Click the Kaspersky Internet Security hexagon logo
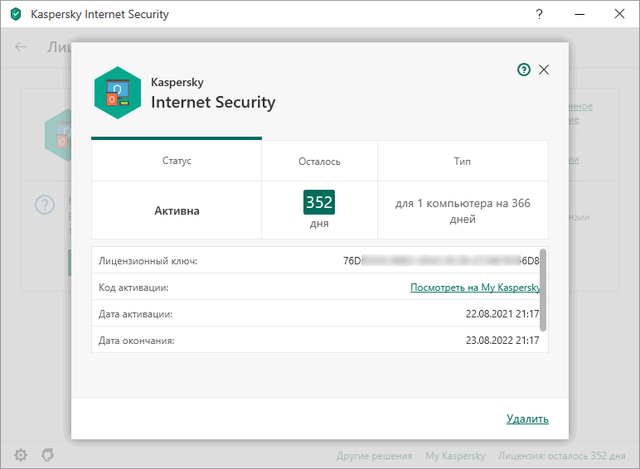The image size is (640, 469). click(x=118, y=93)
